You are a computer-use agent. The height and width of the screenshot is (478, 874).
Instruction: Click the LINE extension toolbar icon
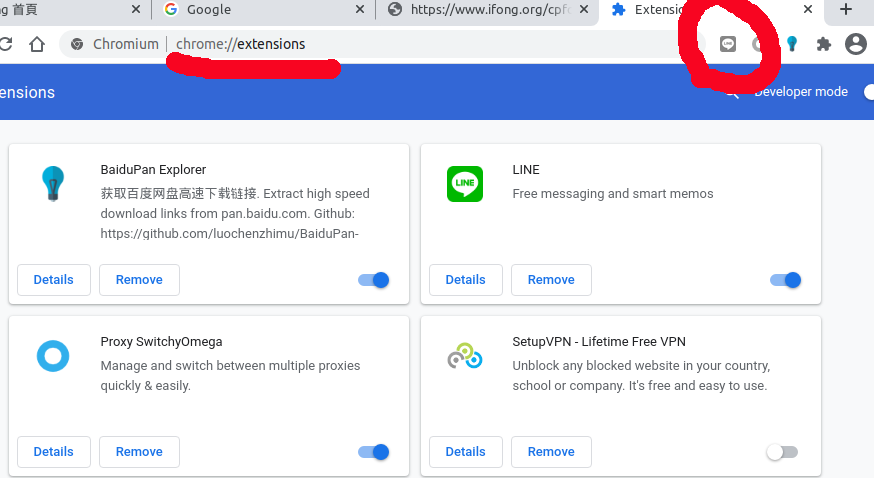(728, 44)
